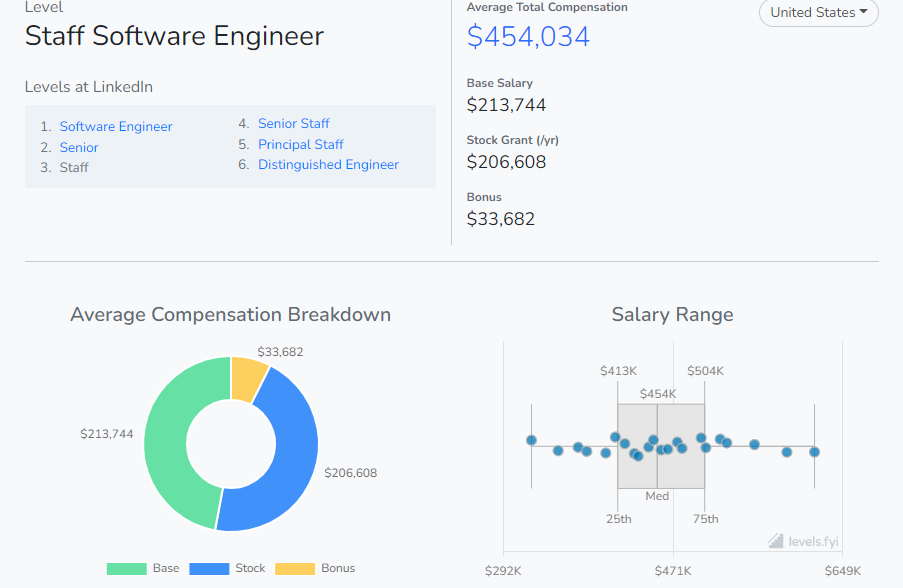Click the Stock Grant (/yr) label
903x588 pixels.
coord(513,140)
